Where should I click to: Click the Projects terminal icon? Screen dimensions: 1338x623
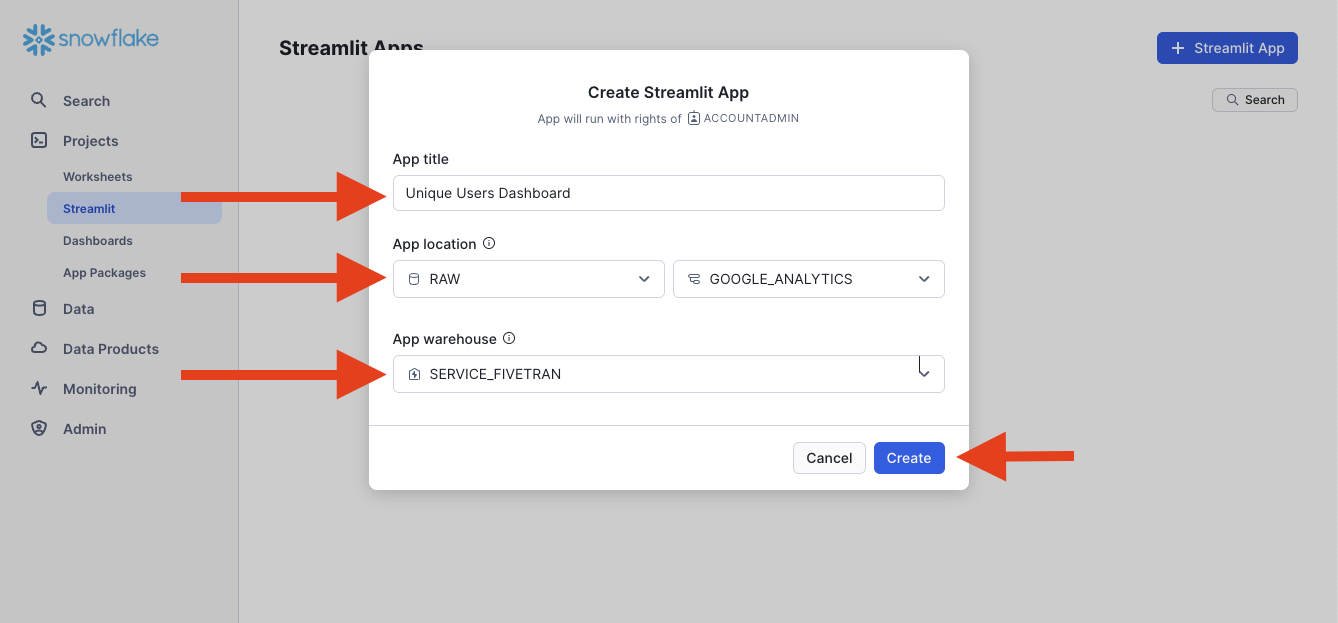tap(39, 140)
